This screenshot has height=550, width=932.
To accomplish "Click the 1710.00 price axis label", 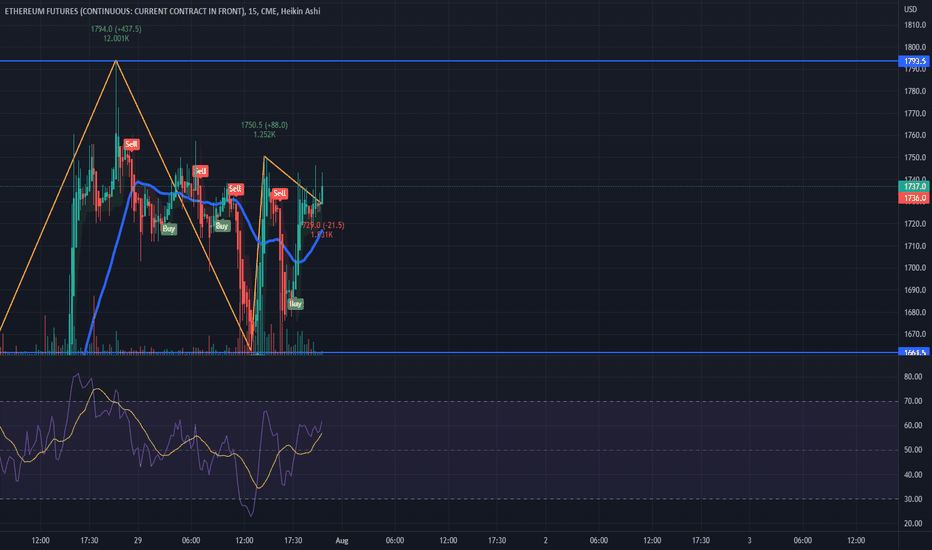I will (x=915, y=246).
